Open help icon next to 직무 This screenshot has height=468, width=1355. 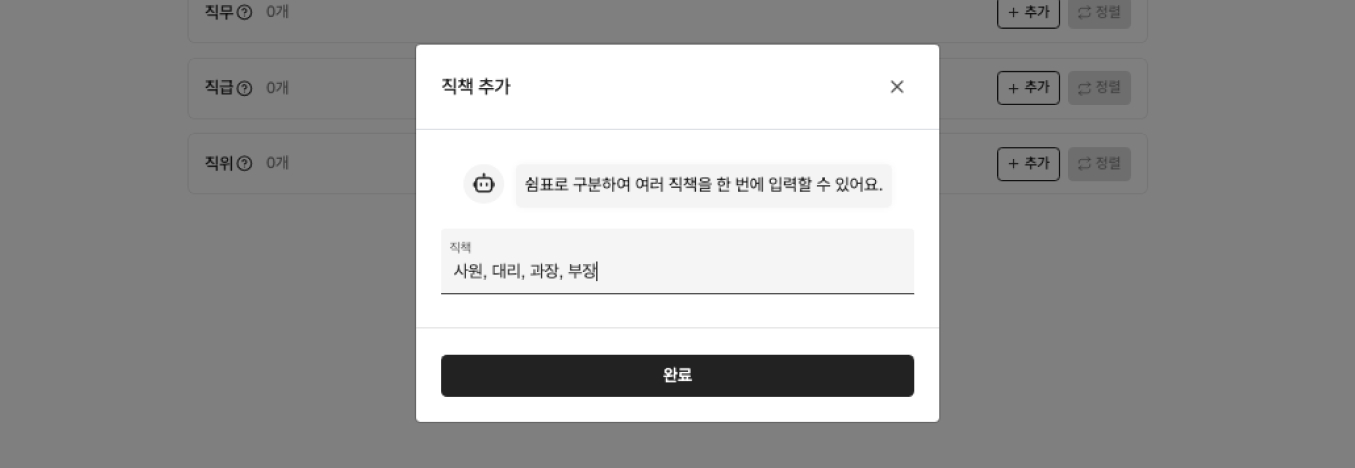pyautogui.click(x=244, y=13)
